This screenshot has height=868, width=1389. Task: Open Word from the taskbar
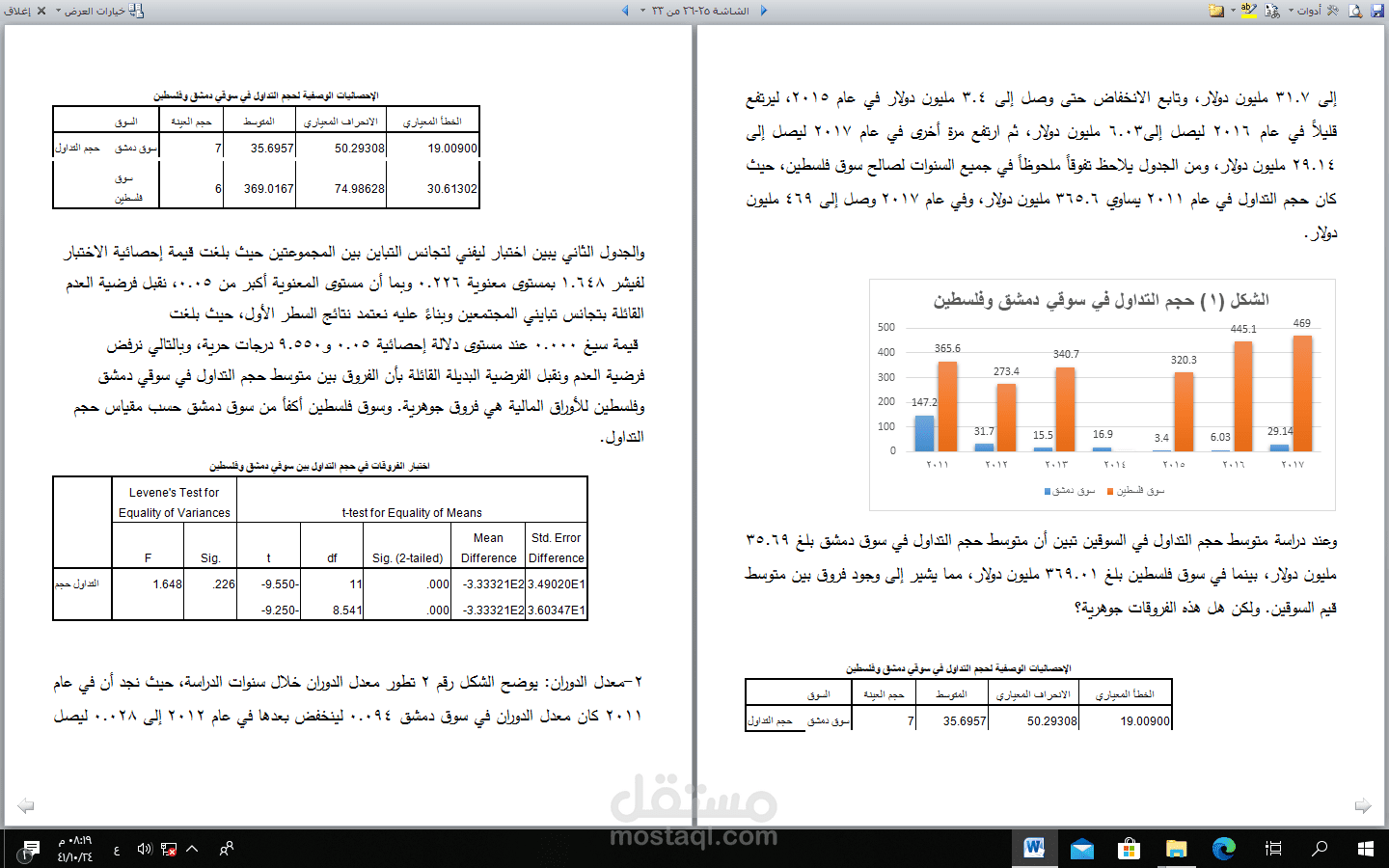click(1035, 849)
